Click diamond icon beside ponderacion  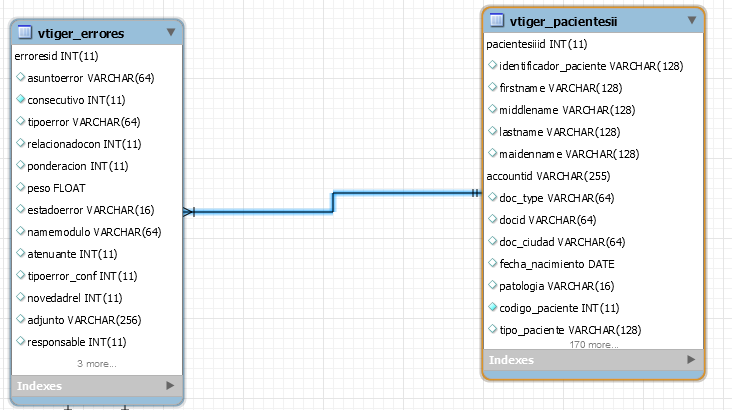coord(20,164)
